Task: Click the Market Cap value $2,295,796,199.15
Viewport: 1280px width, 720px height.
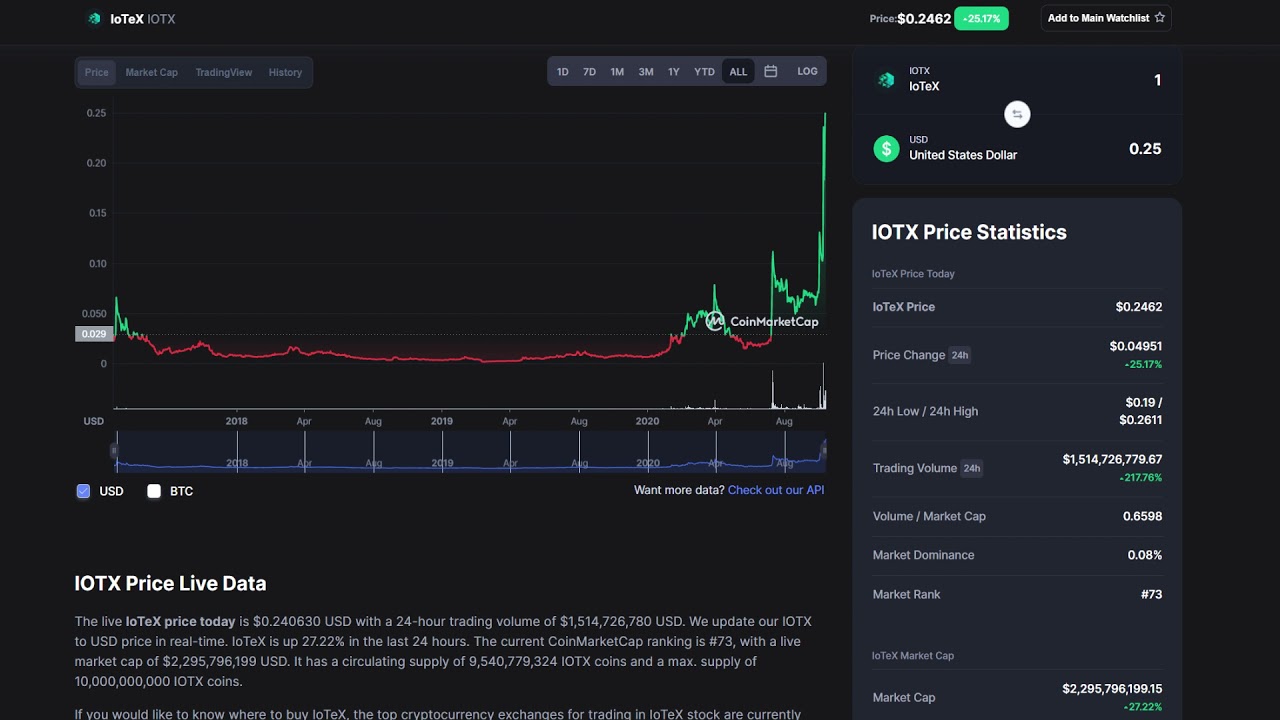Action: pyautogui.click(x=1112, y=689)
